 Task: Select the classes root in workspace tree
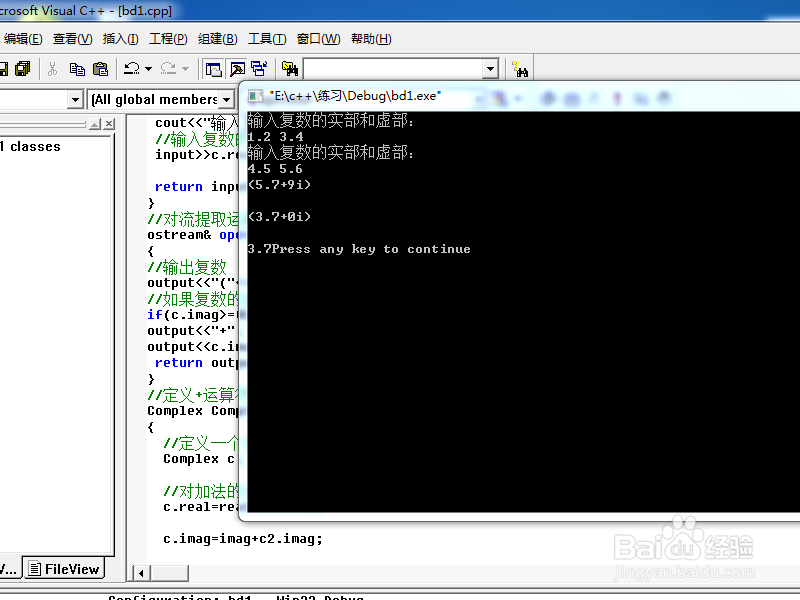[31, 146]
